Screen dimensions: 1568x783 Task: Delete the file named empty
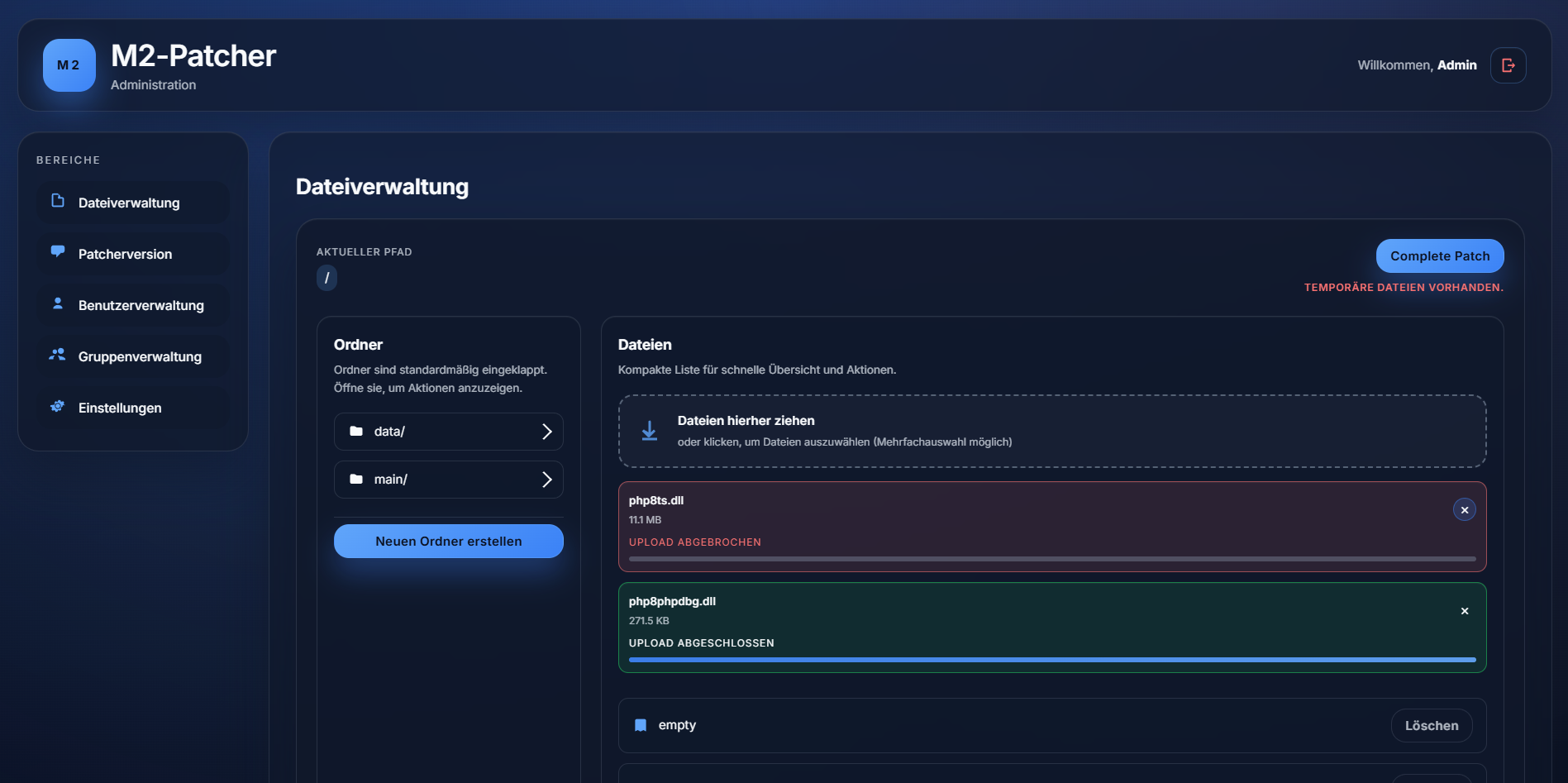[1432, 725]
